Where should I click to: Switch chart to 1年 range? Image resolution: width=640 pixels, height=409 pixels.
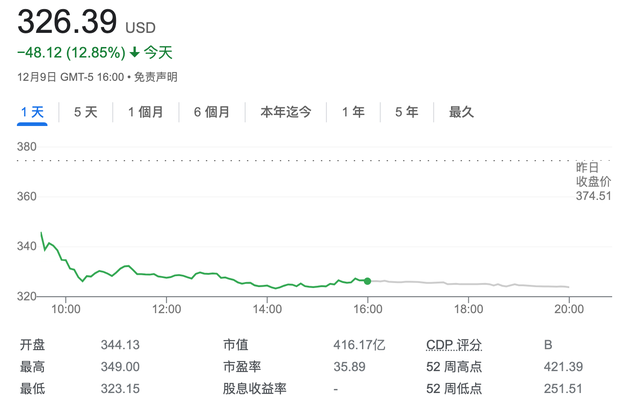click(x=353, y=112)
